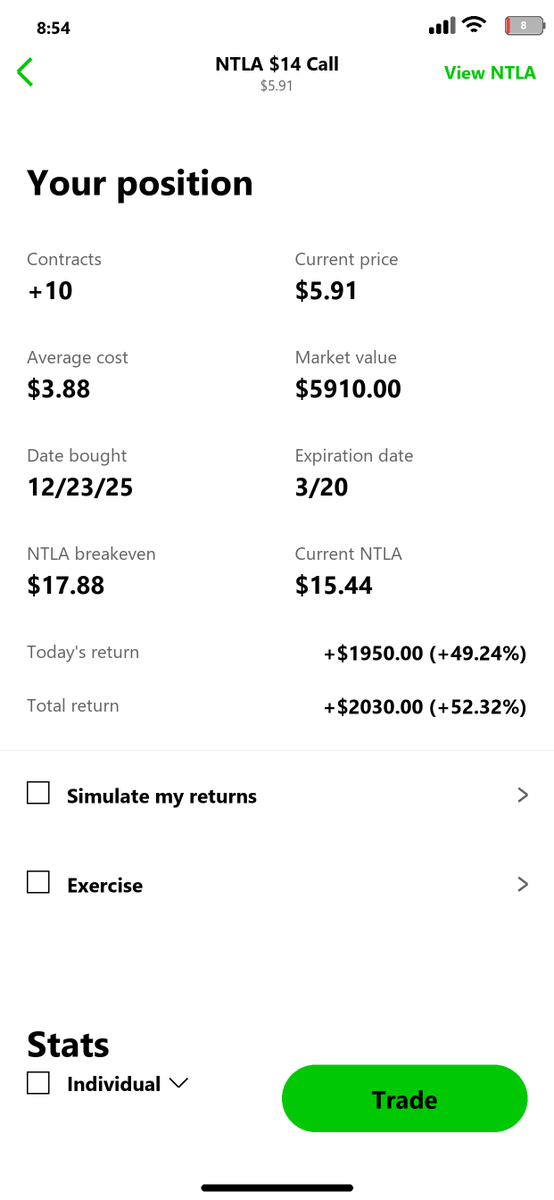Open the View NTLA link
This screenshot has height=1200, width=554.
click(490, 73)
